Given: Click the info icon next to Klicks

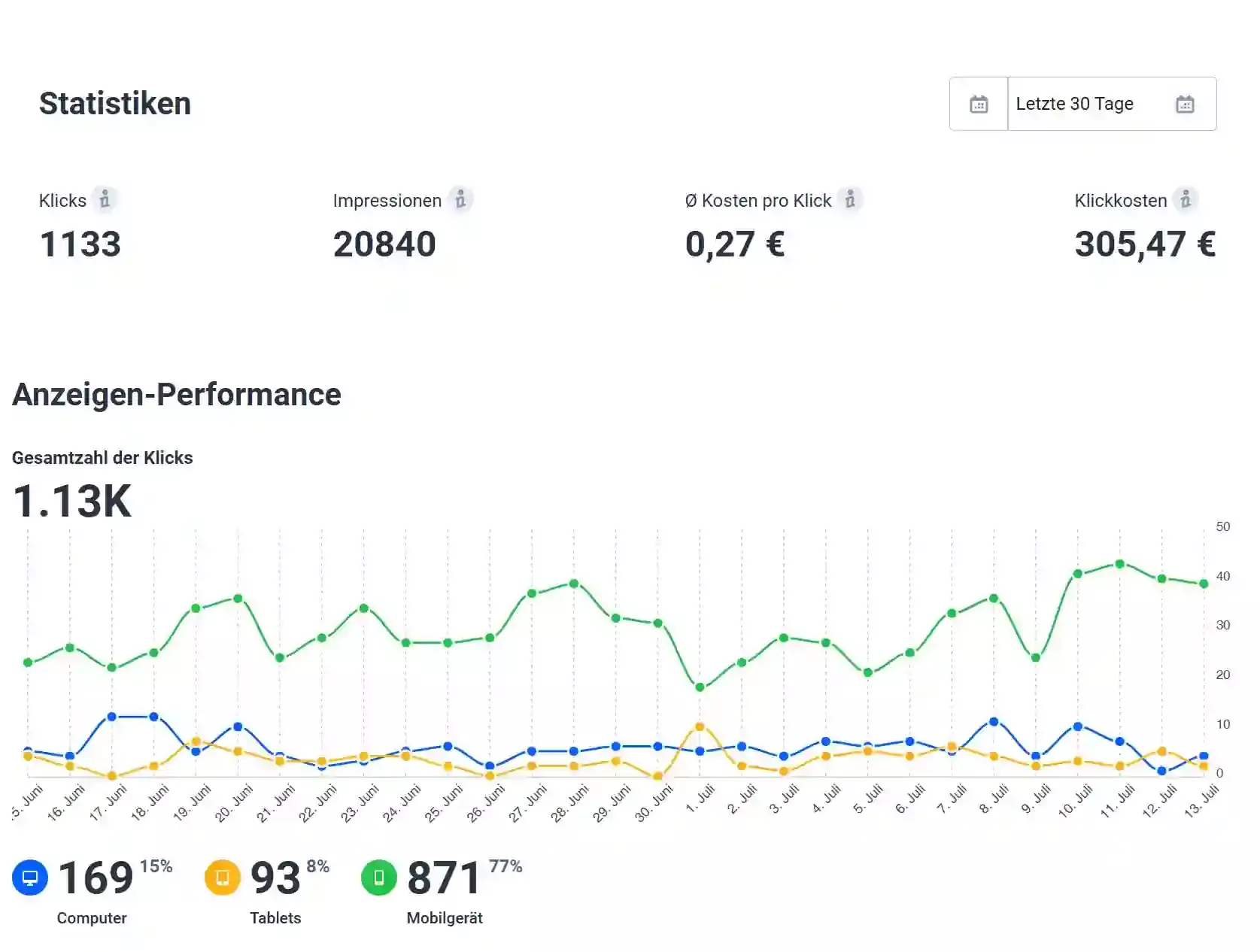Looking at the screenshot, I should coord(105,200).
